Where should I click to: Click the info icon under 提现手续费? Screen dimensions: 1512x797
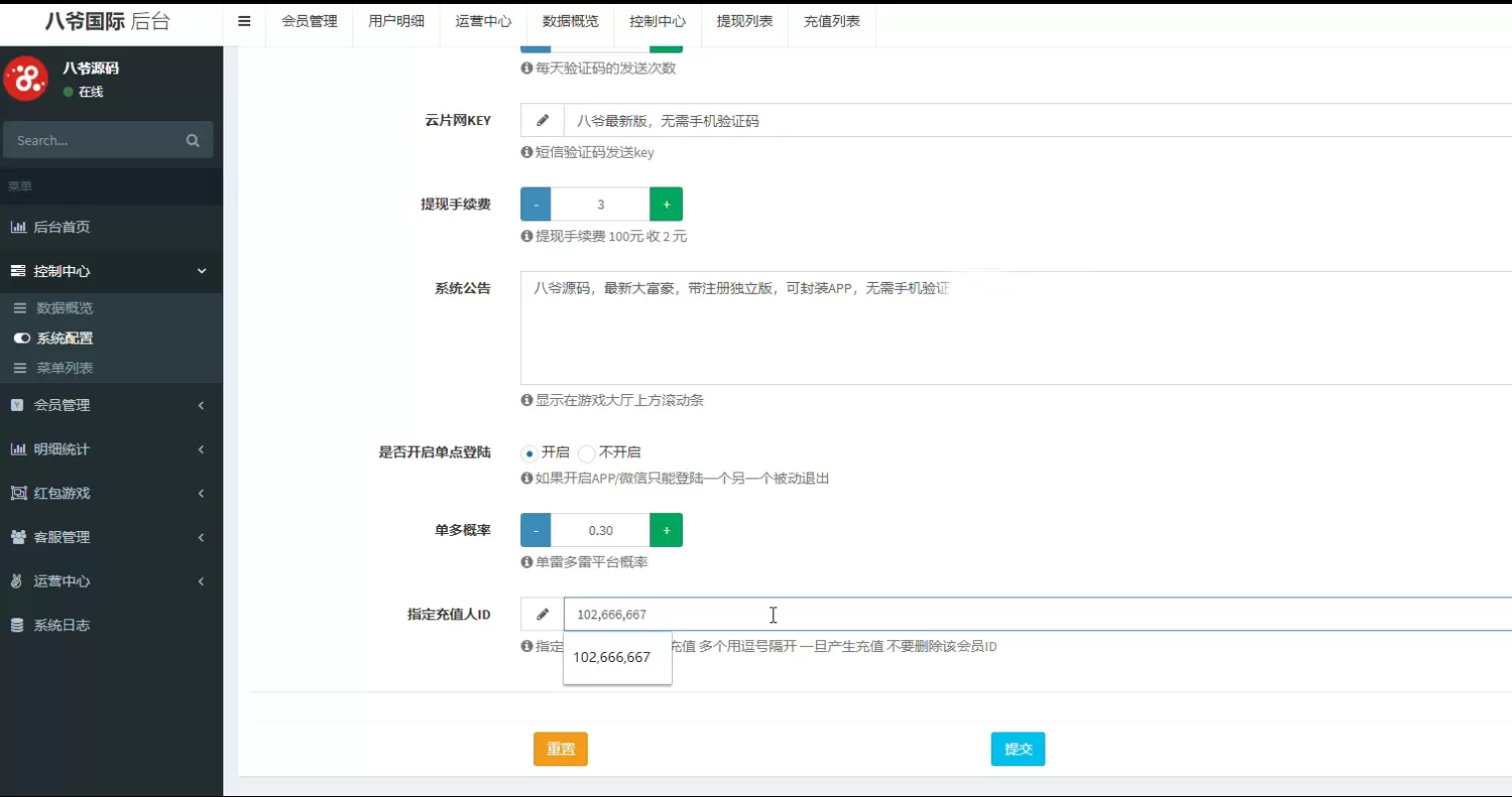[525, 236]
